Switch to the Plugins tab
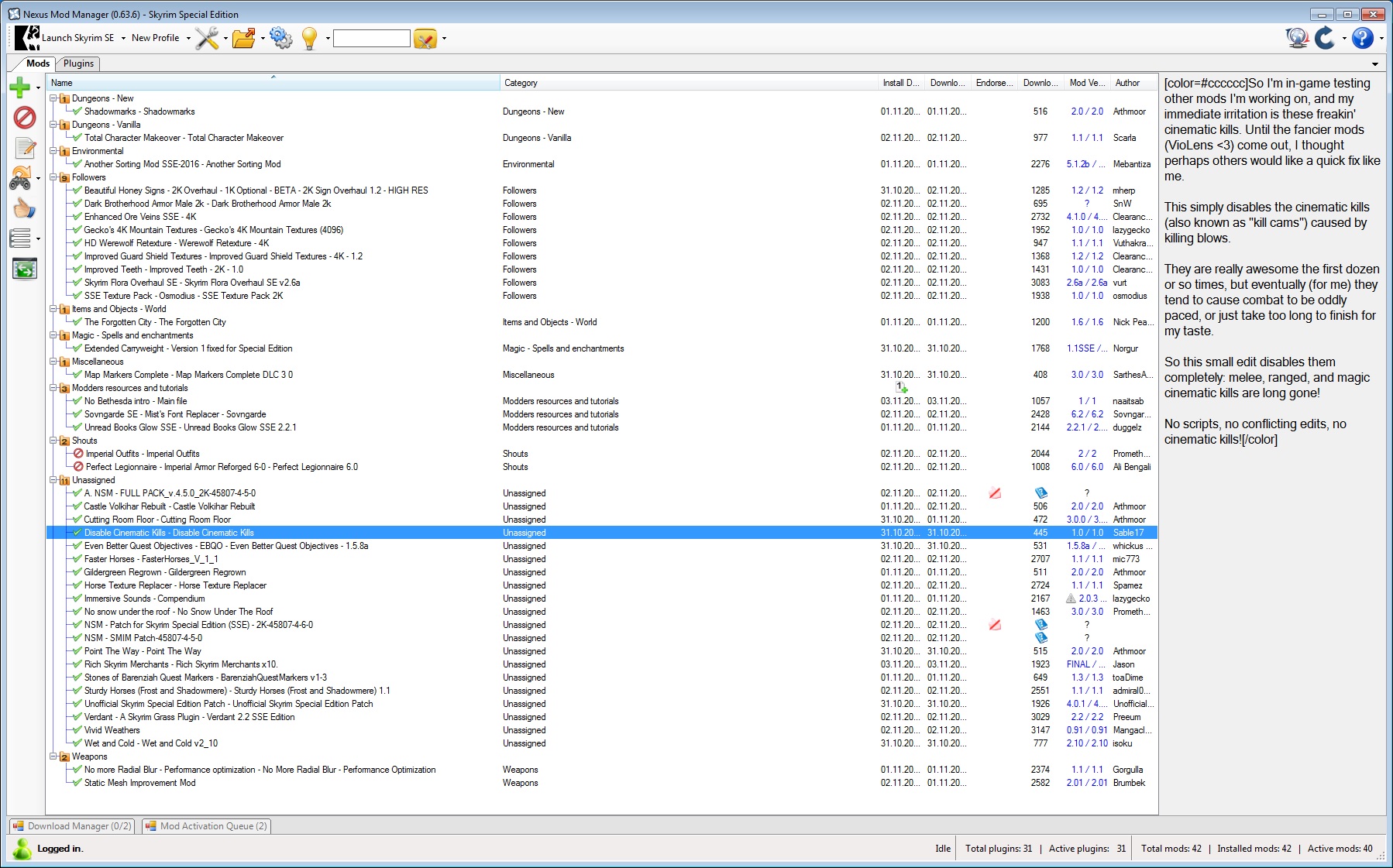The image size is (1393, 868). [x=78, y=63]
